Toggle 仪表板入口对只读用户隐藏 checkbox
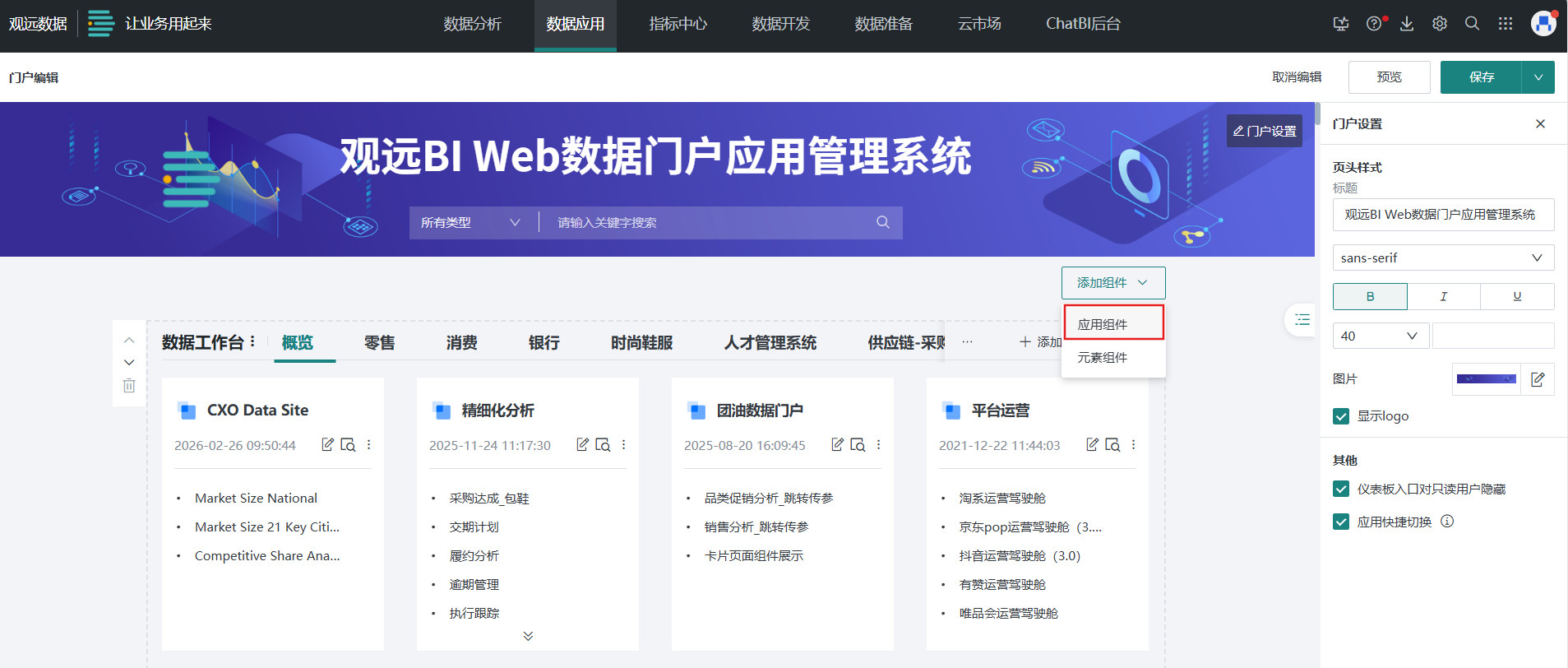Image resolution: width=1568 pixels, height=668 pixels. 1341,489
